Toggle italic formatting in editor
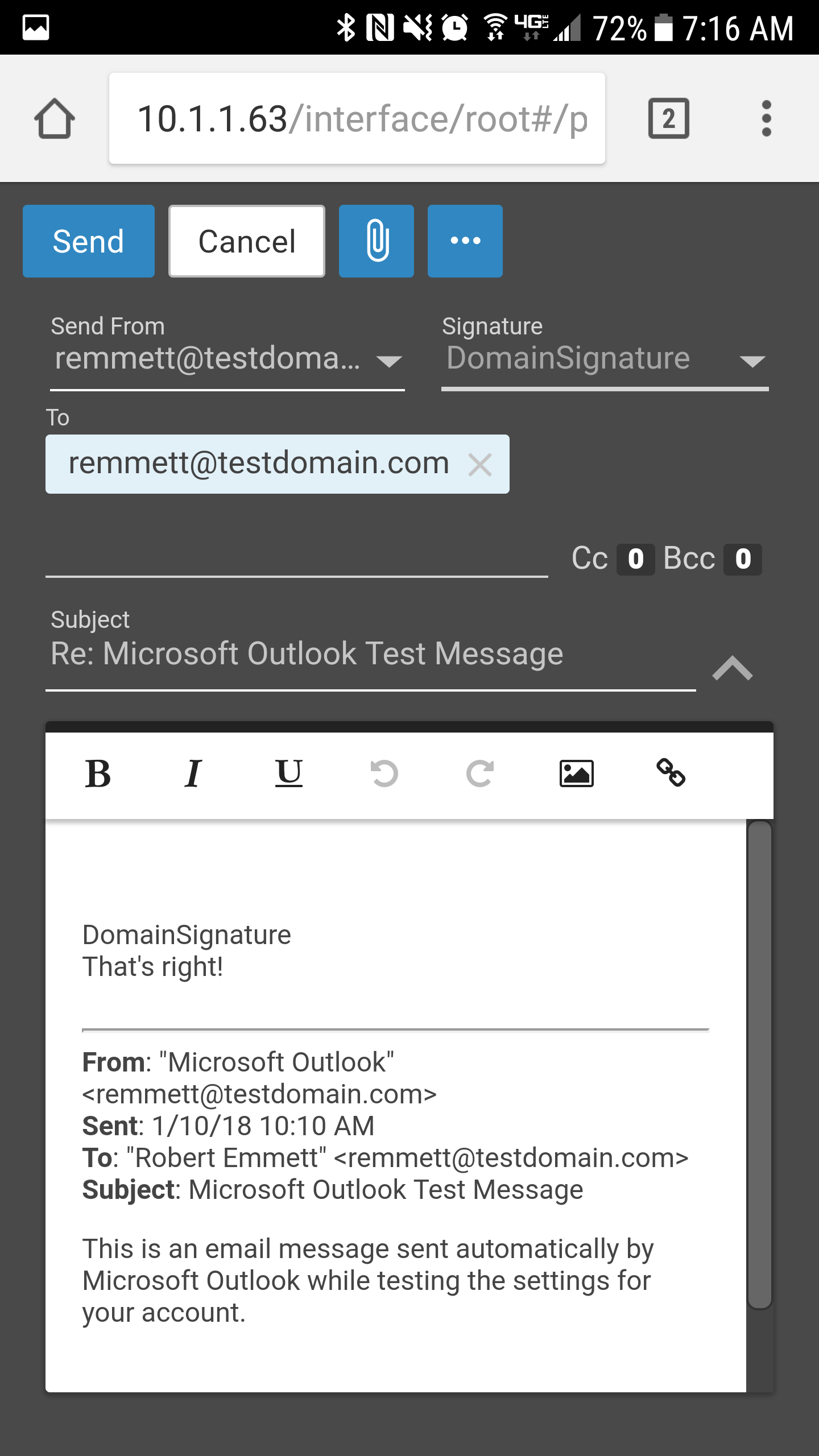Screen dimensions: 819x1456 click(x=193, y=774)
